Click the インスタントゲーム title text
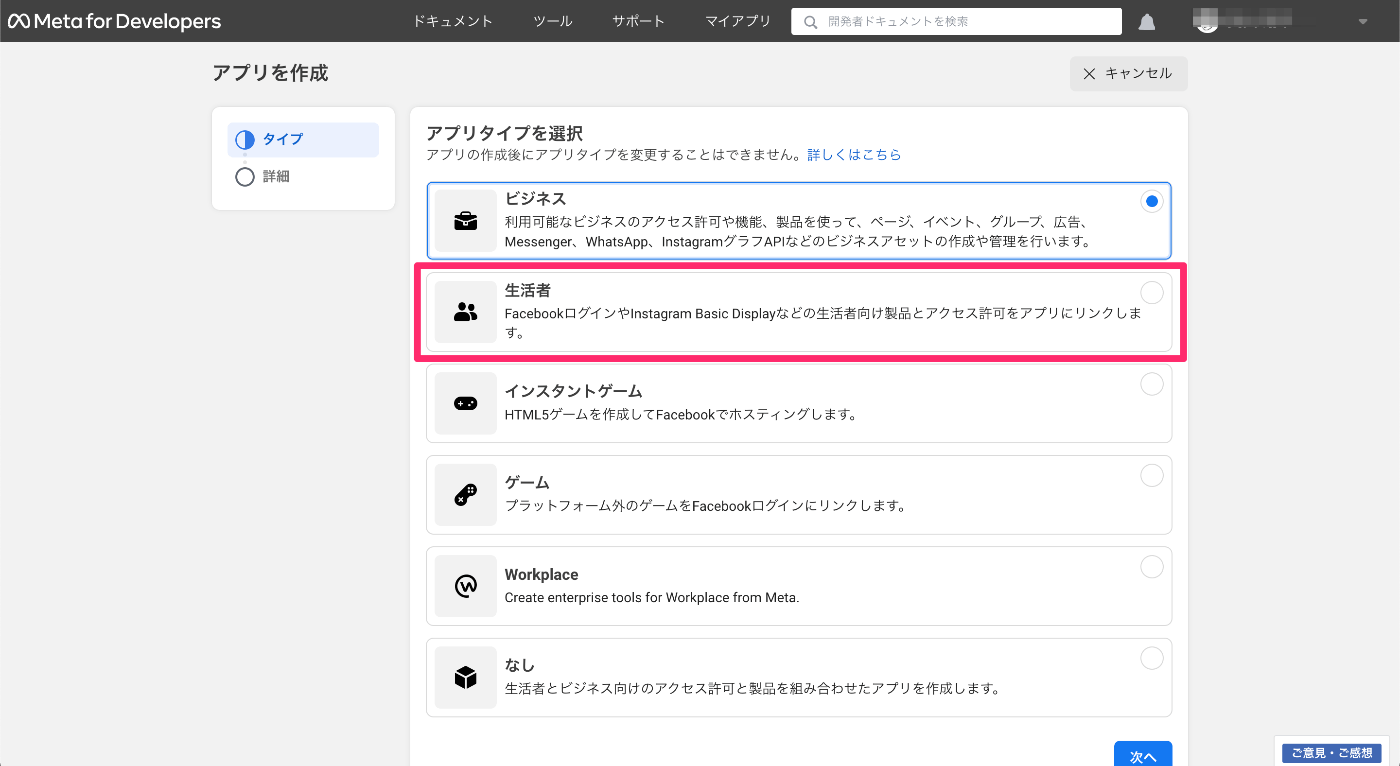 573,391
